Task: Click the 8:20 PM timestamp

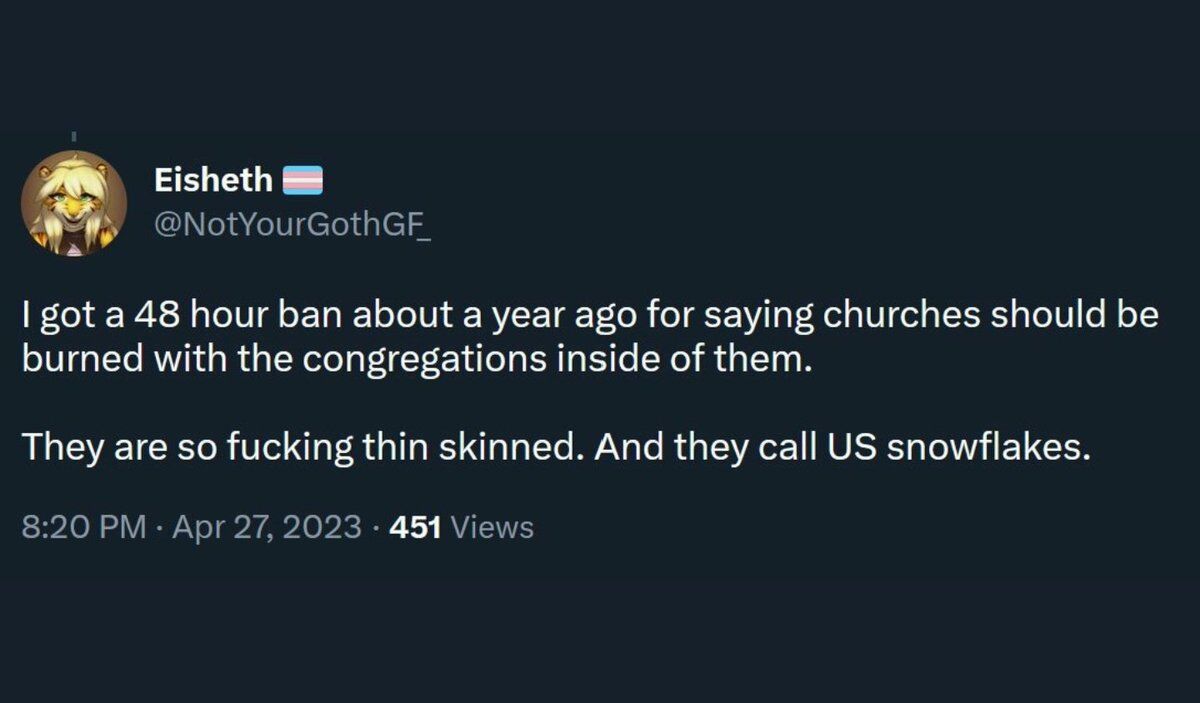Action: point(83,527)
